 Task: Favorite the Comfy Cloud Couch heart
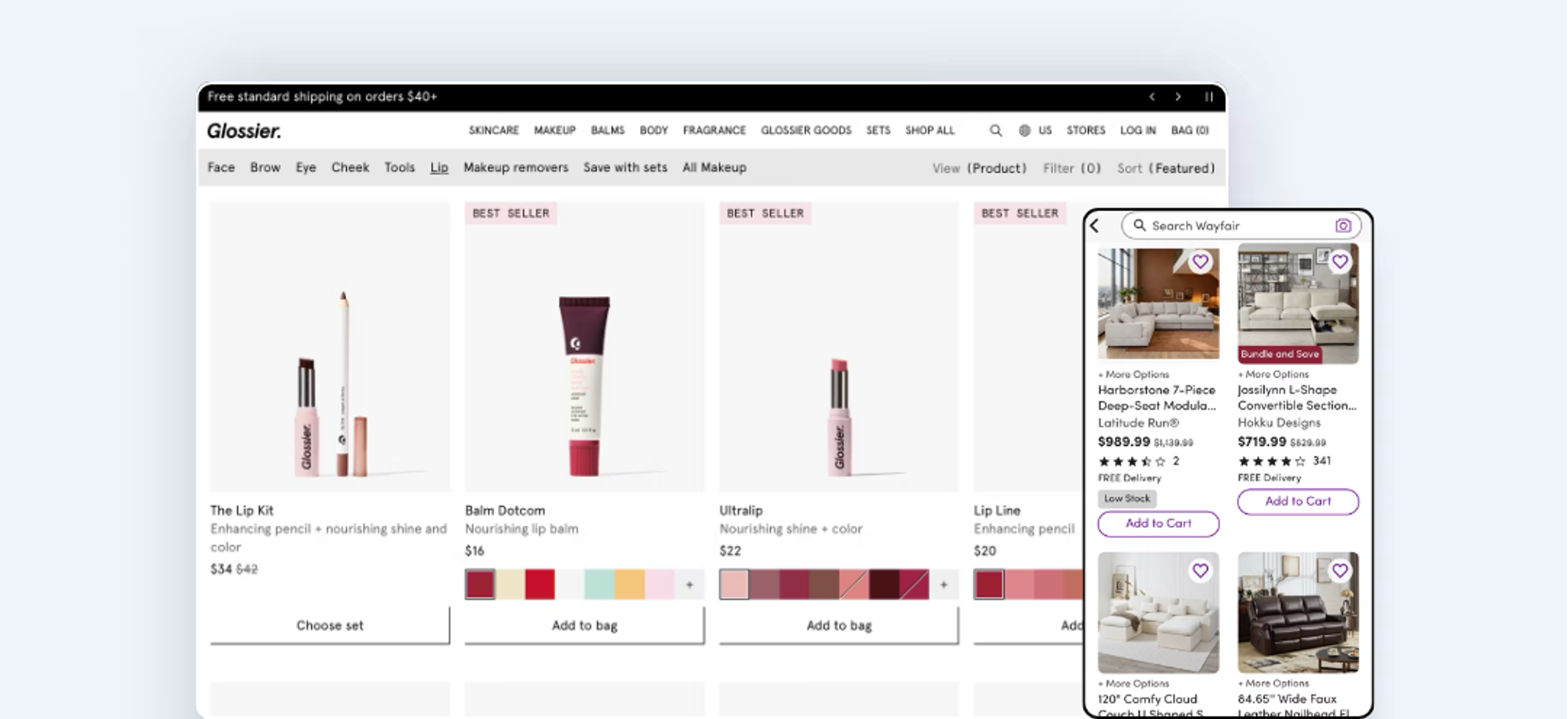click(1200, 570)
